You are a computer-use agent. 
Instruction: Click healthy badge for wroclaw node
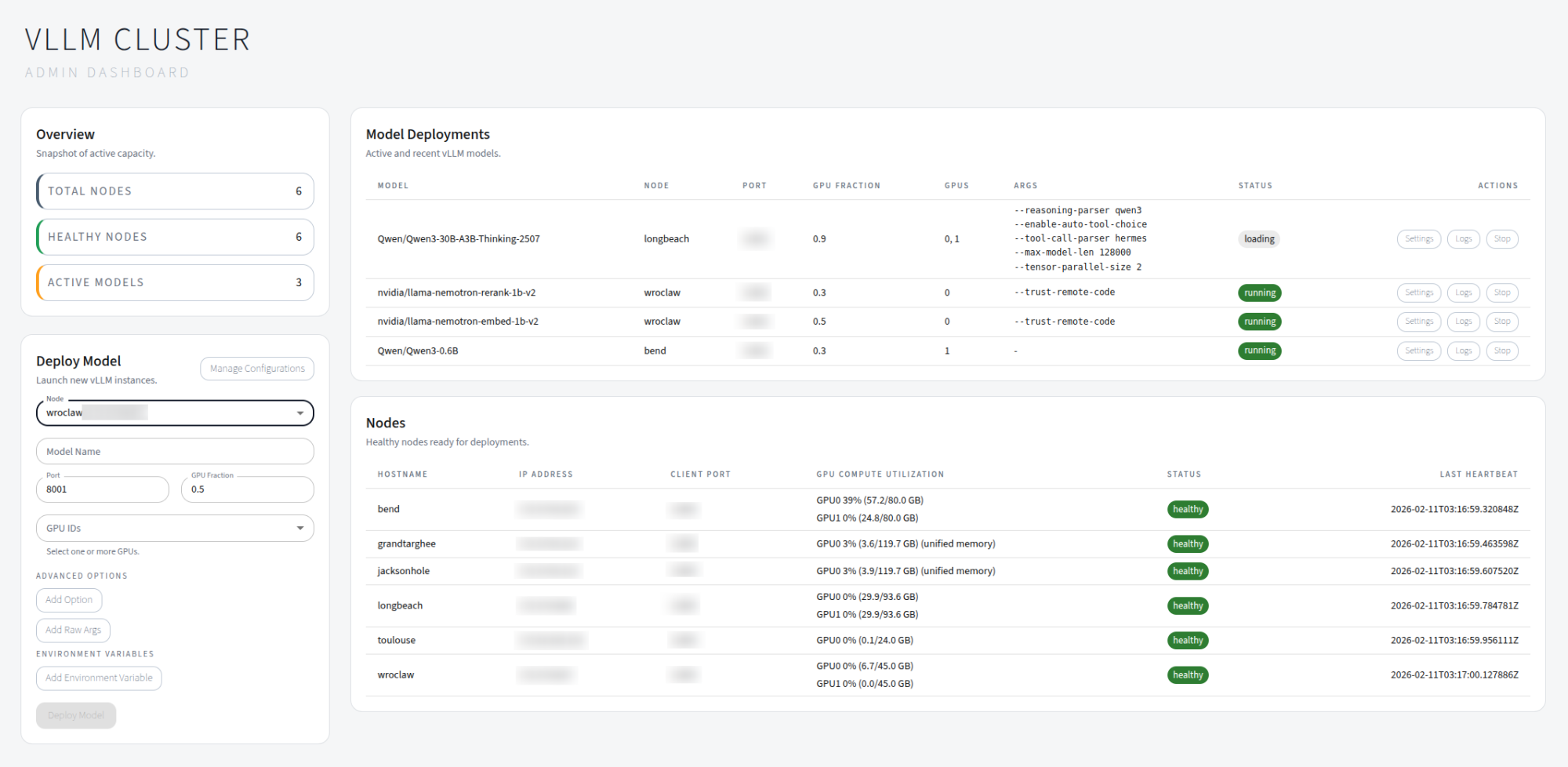(x=1188, y=675)
